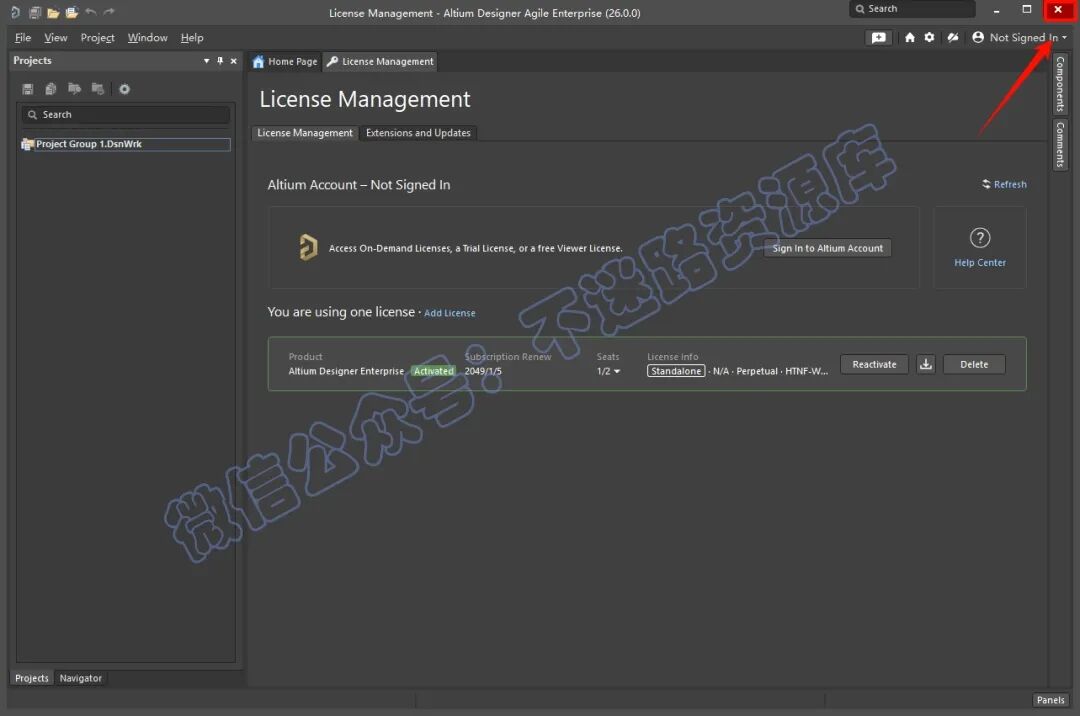Viewport: 1080px width, 716px height.
Task: Switch to the Home Page document tab
Action: 285,61
